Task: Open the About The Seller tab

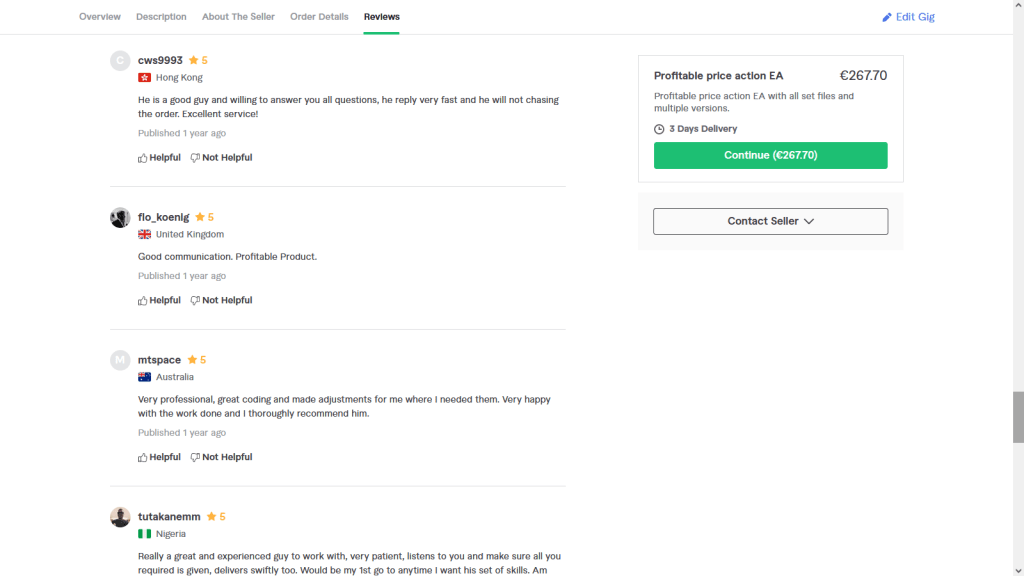Action: (x=238, y=17)
